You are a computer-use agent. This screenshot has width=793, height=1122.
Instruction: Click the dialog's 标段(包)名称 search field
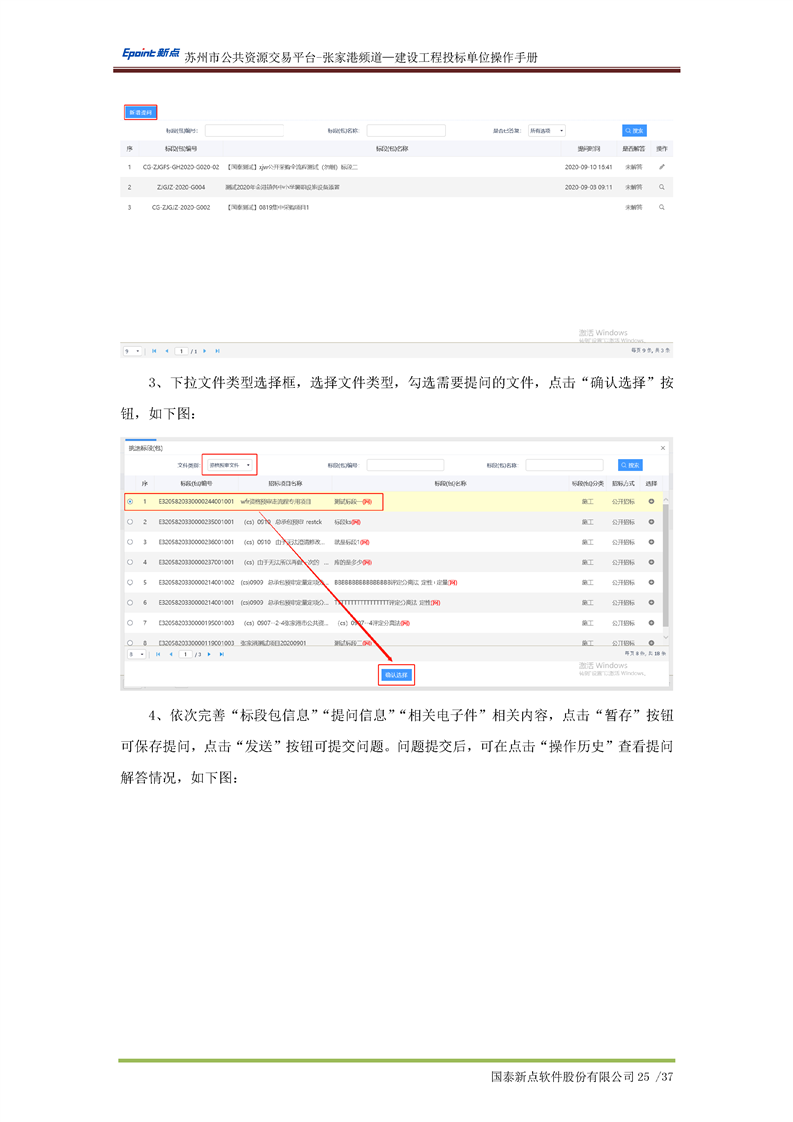coord(564,465)
